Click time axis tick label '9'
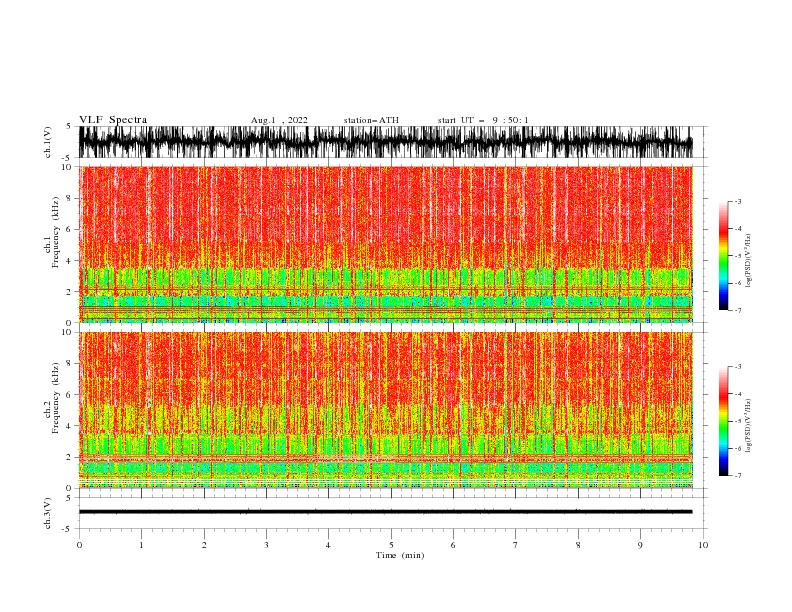This screenshot has height=612, width=792. point(640,545)
